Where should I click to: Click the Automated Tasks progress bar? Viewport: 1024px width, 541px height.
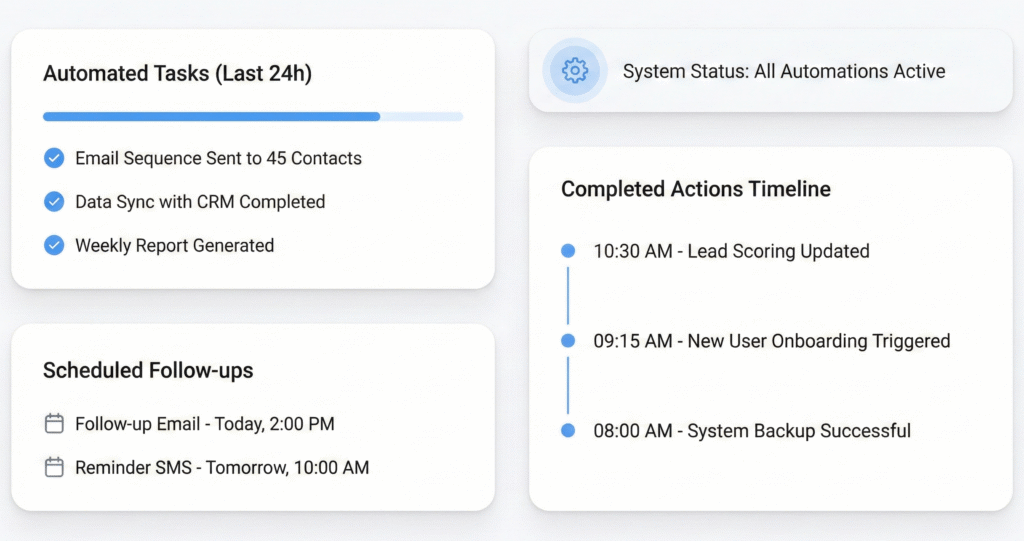click(252, 117)
